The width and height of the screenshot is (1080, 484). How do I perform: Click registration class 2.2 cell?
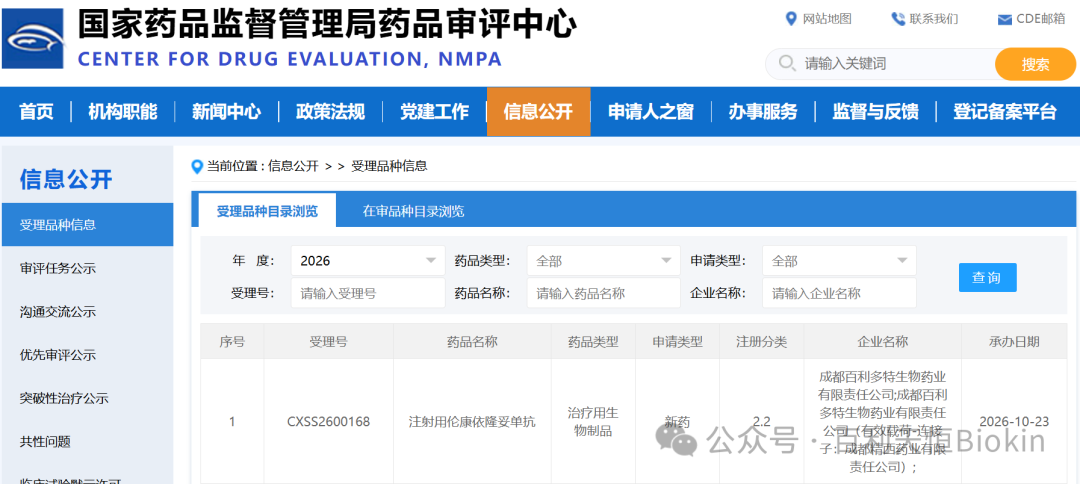point(761,421)
